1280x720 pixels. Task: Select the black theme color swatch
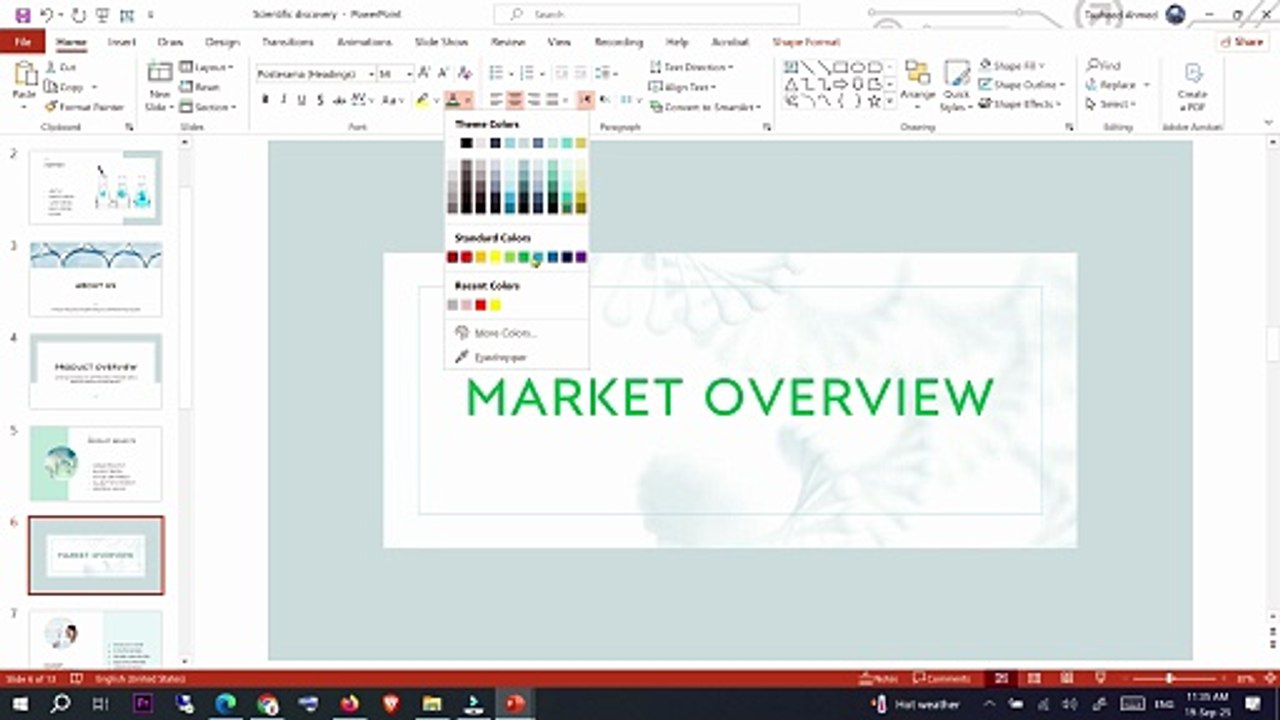(x=466, y=143)
